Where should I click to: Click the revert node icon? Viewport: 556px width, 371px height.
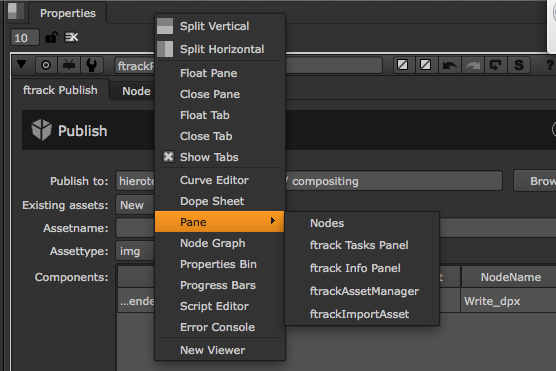(495, 65)
